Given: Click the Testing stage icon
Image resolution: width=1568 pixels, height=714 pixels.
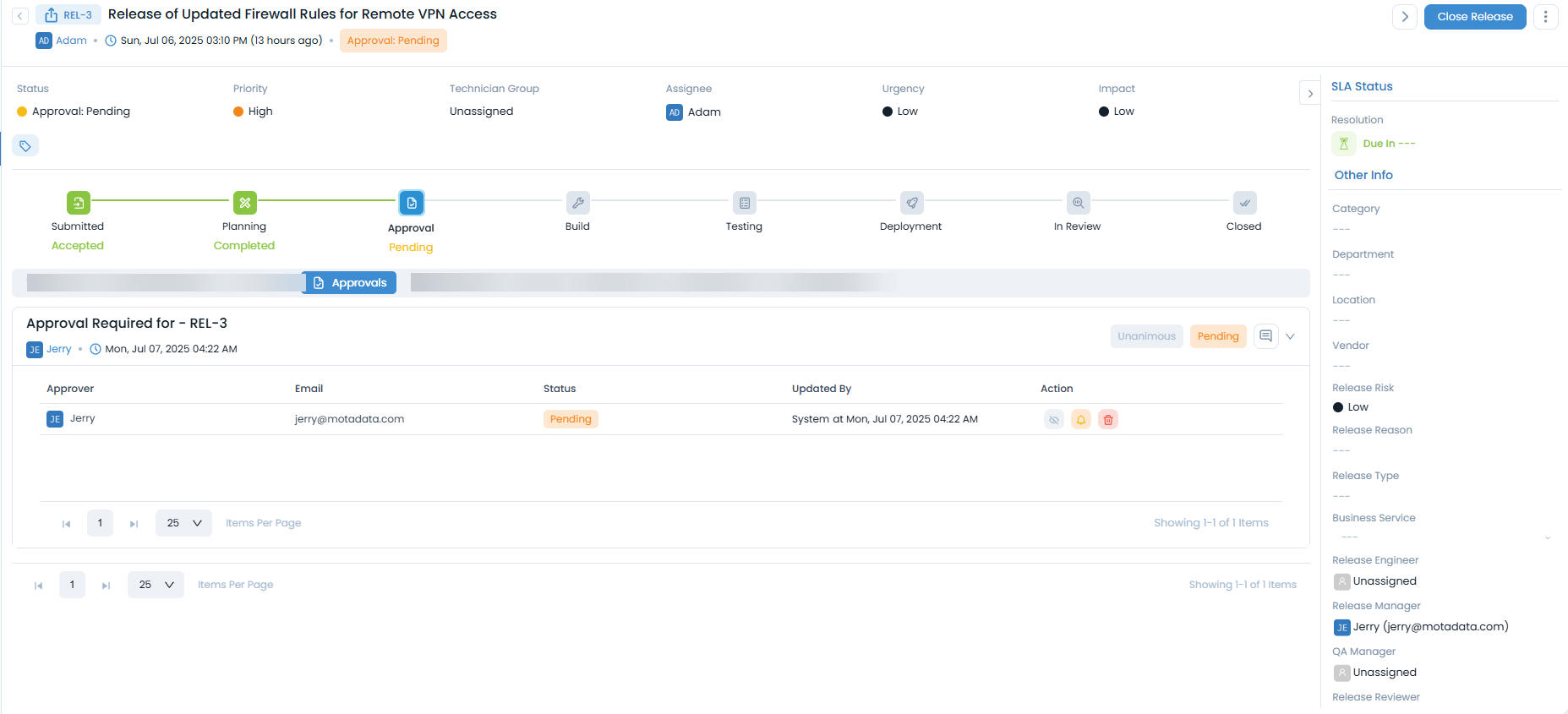Looking at the screenshot, I should (x=744, y=203).
